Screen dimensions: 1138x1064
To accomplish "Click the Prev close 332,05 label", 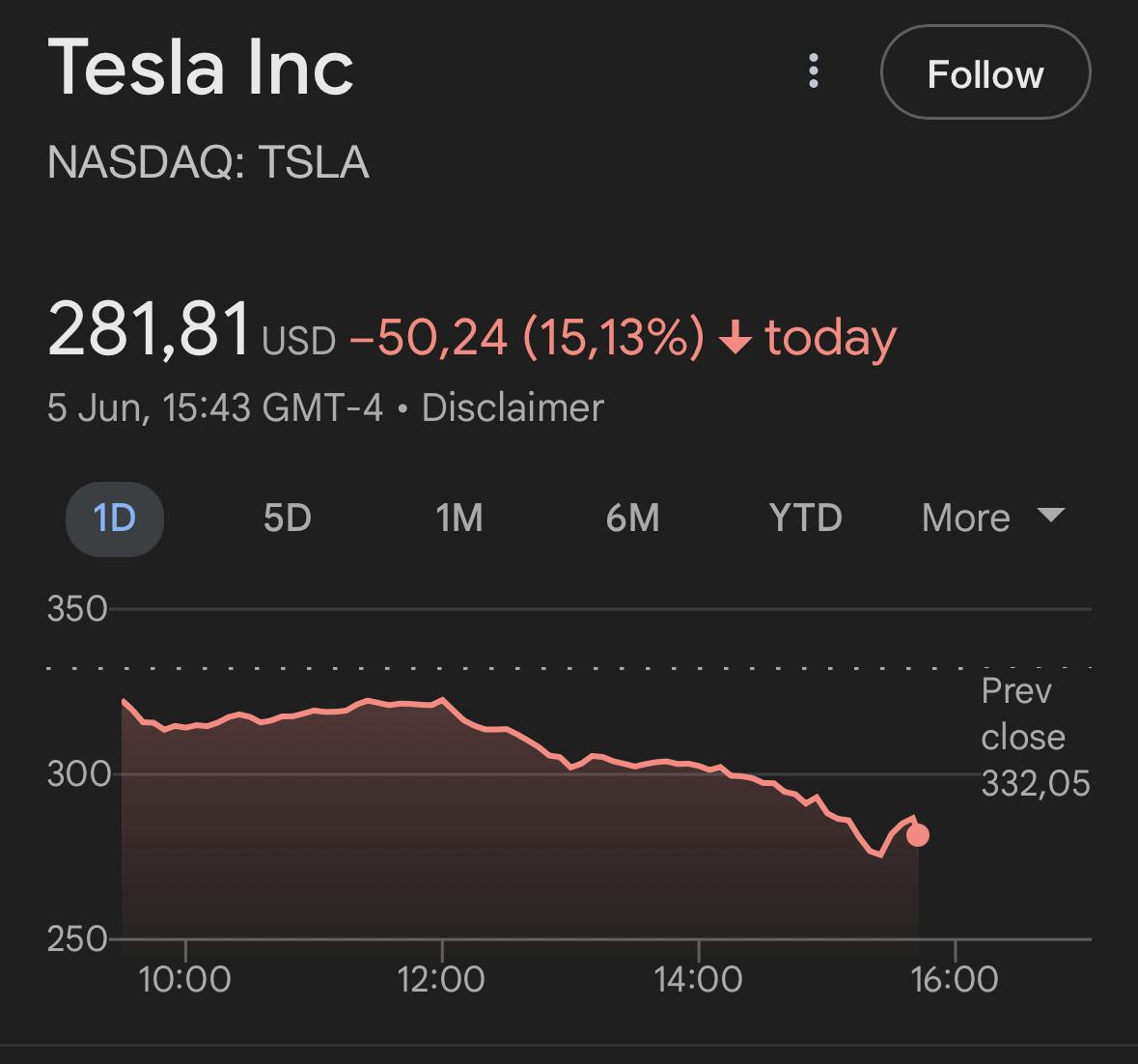I will 1034,738.
